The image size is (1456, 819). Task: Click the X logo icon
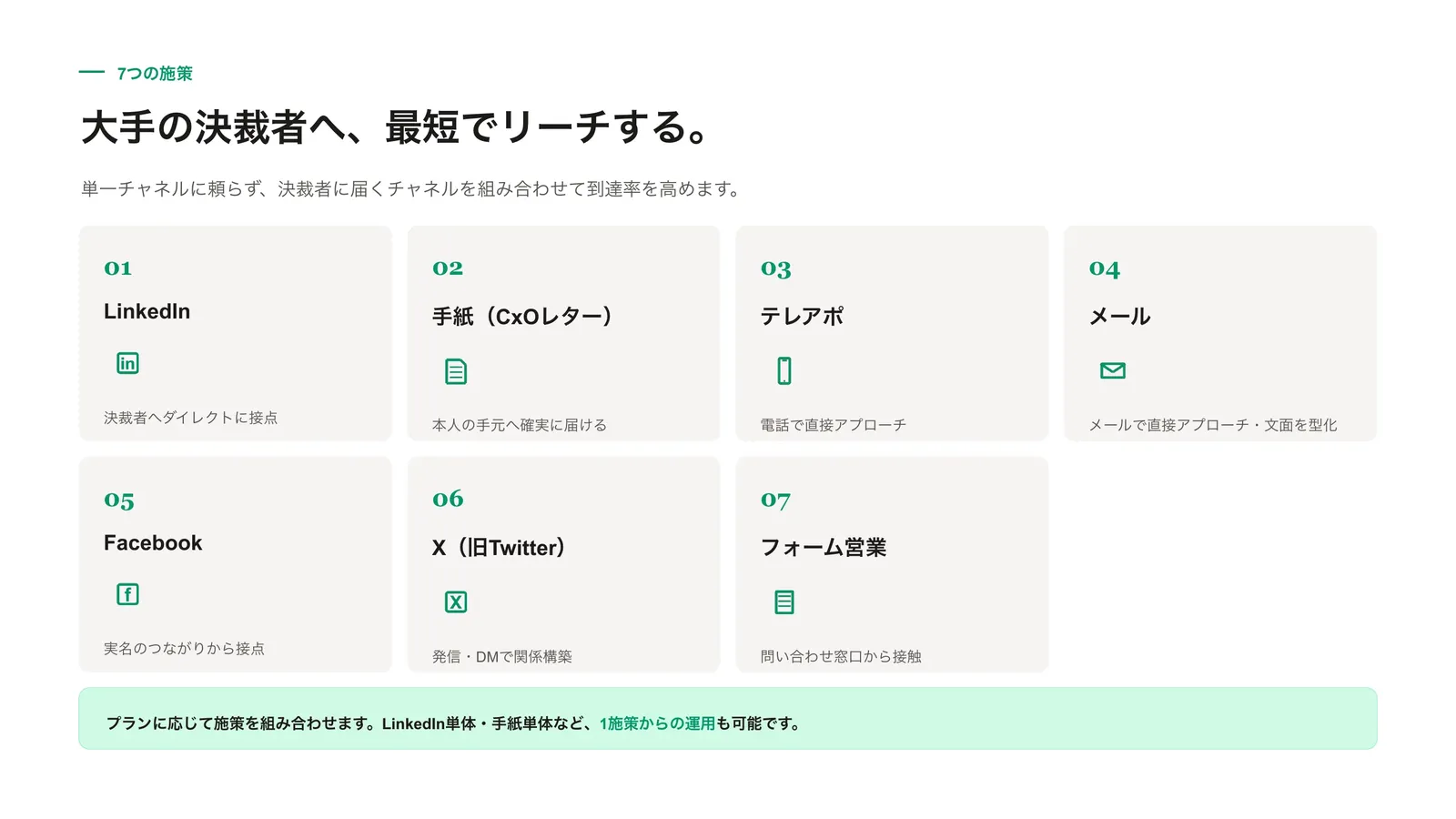tap(456, 602)
